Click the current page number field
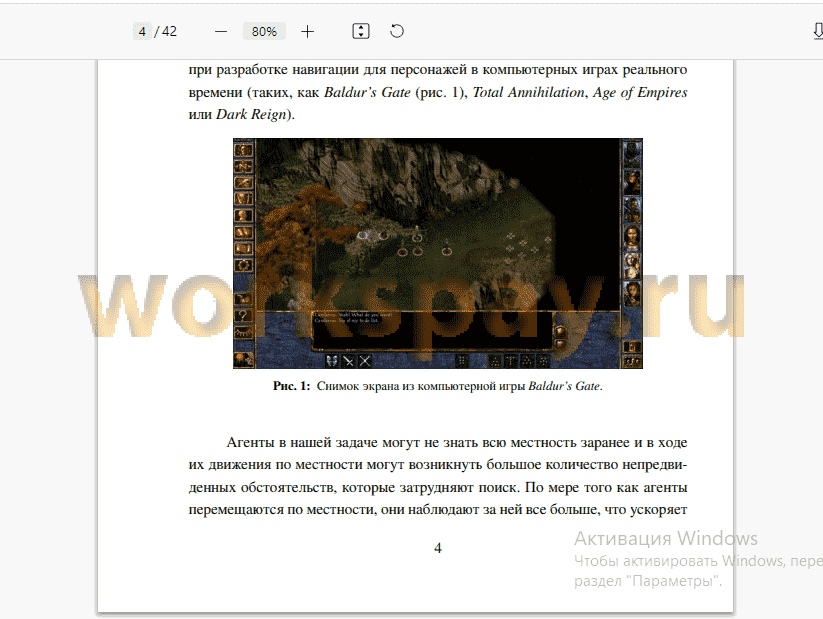This screenshot has width=823, height=619. [x=142, y=32]
